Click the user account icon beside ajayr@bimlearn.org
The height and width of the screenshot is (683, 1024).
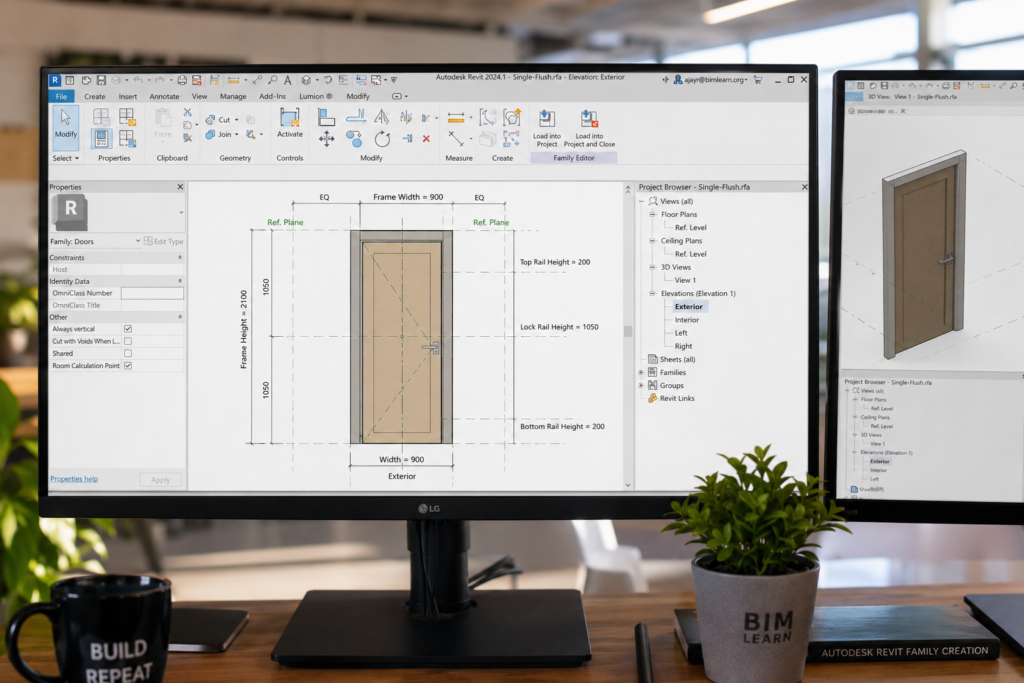point(678,80)
